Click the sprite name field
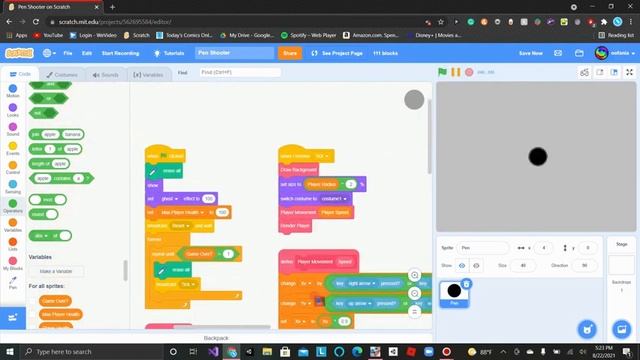This screenshot has height=360, width=640. 483,248
